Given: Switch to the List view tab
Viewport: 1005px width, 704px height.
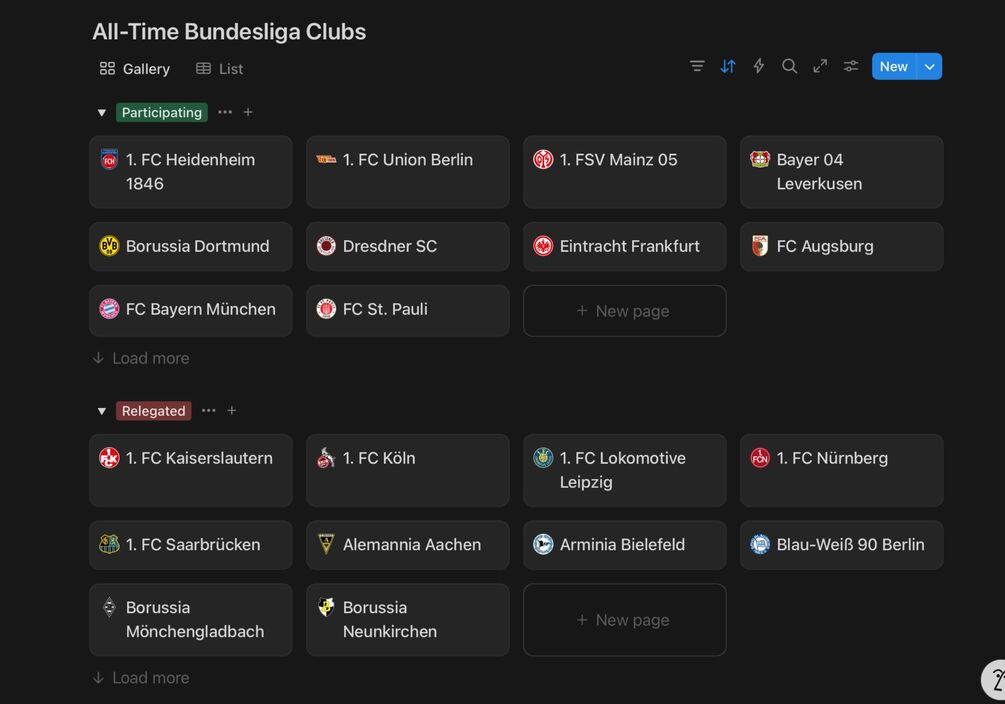Looking at the screenshot, I should point(220,69).
